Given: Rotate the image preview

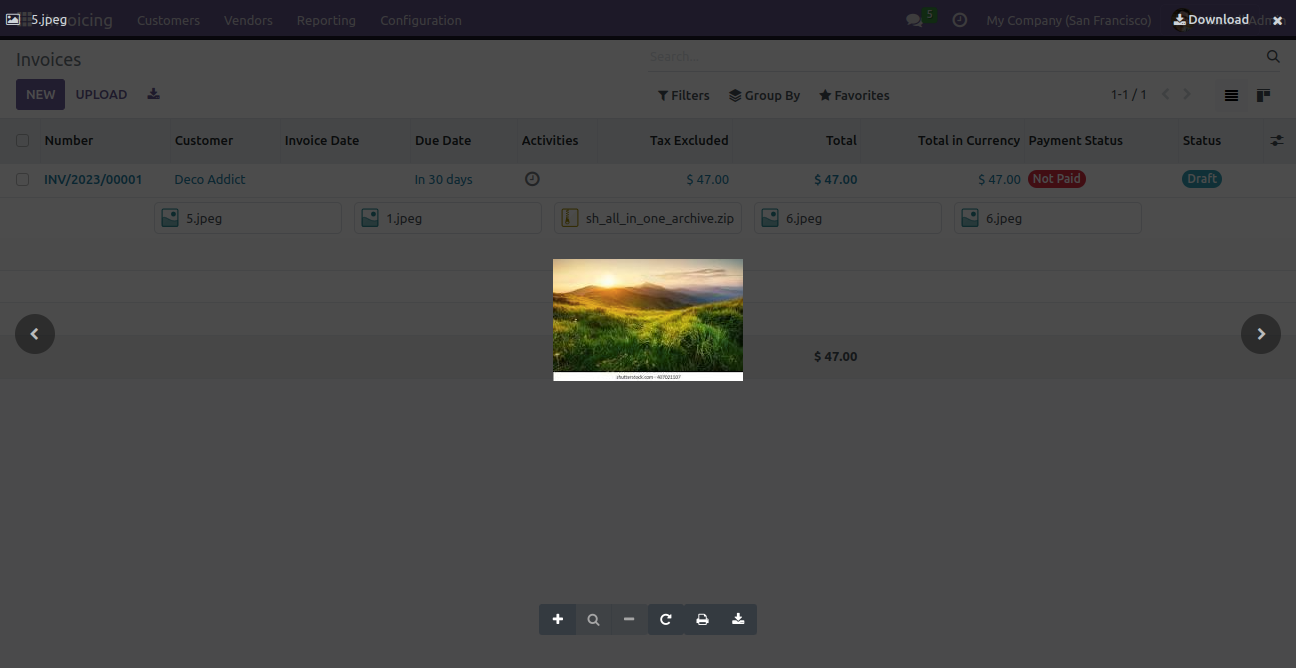Looking at the screenshot, I should 665,619.
